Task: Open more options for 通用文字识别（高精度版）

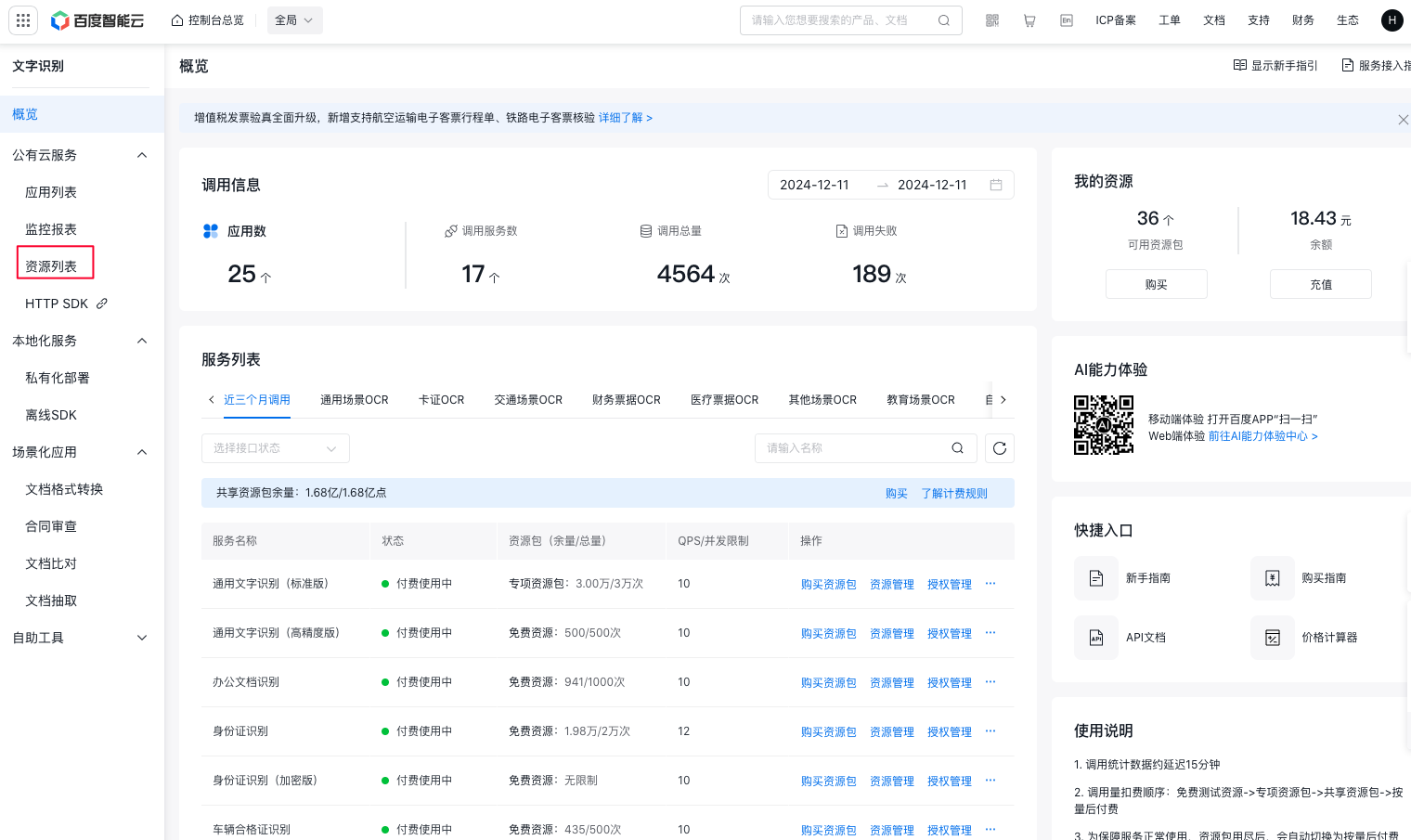Action: (x=990, y=633)
